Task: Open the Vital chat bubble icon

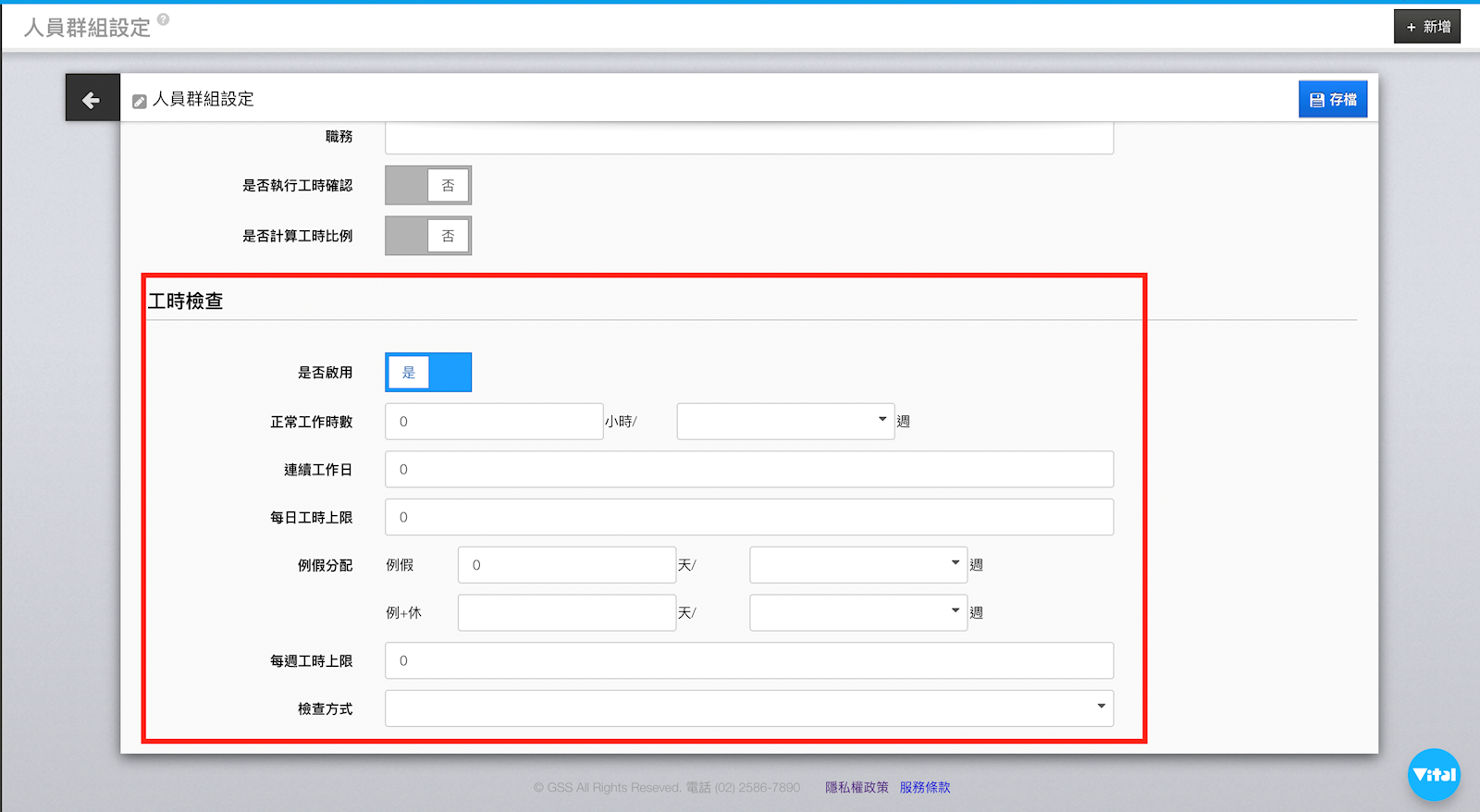Action: tap(1433, 774)
